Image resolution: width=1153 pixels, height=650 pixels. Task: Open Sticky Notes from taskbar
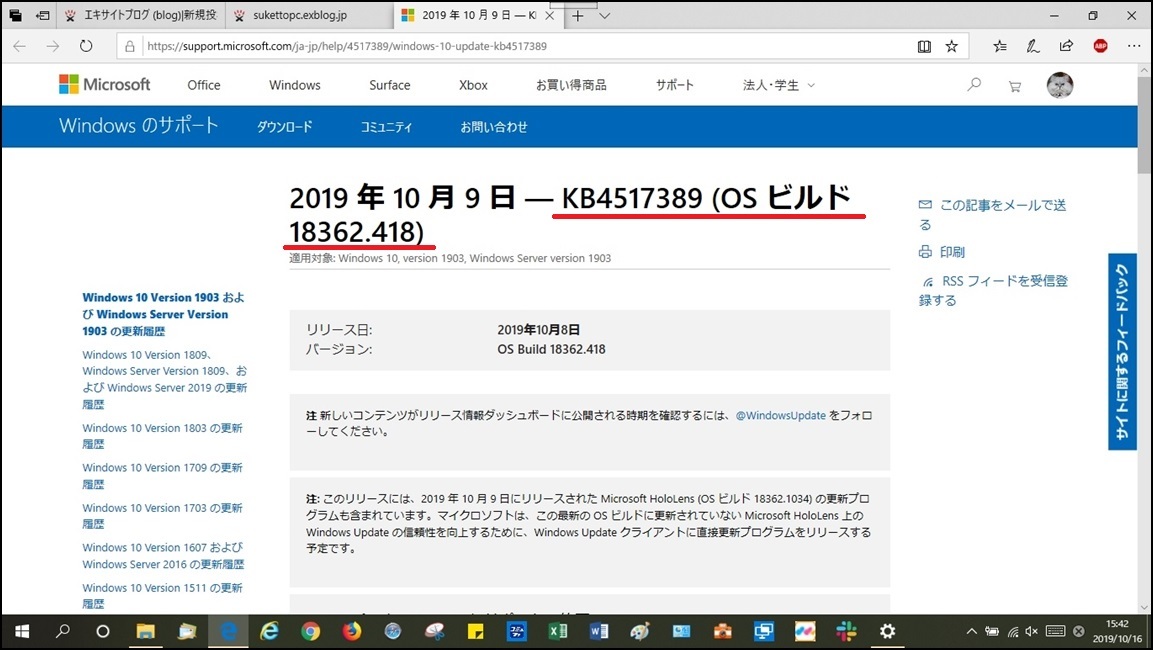pos(476,631)
